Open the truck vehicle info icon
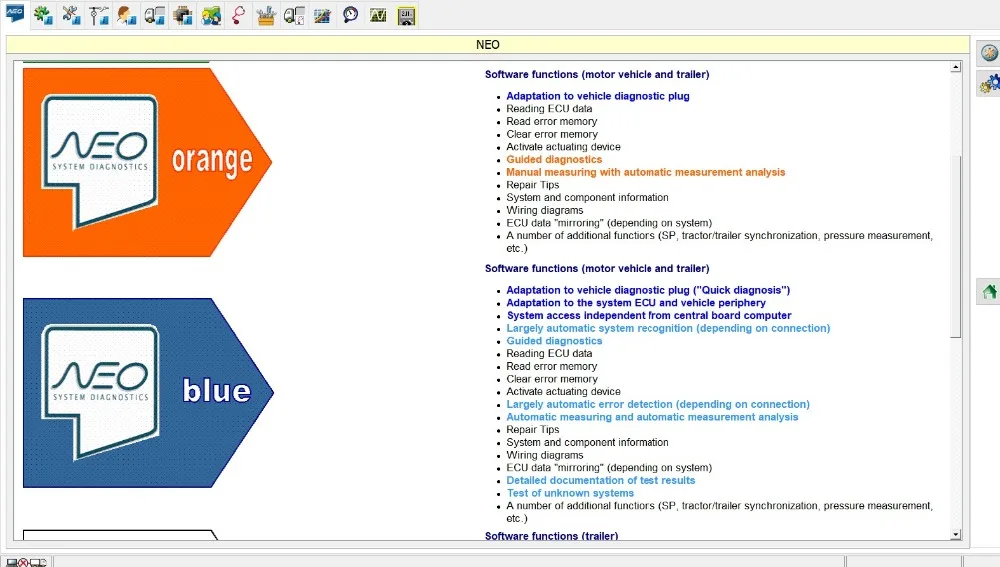Screen dimensions: 1000x567 coord(155,15)
